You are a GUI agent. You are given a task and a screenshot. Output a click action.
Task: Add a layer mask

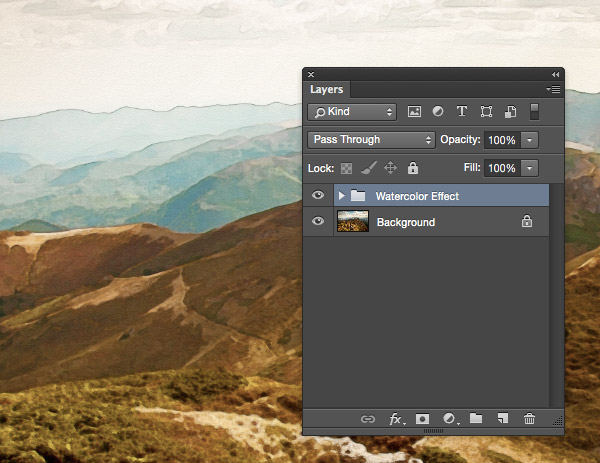[x=422, y=419]
